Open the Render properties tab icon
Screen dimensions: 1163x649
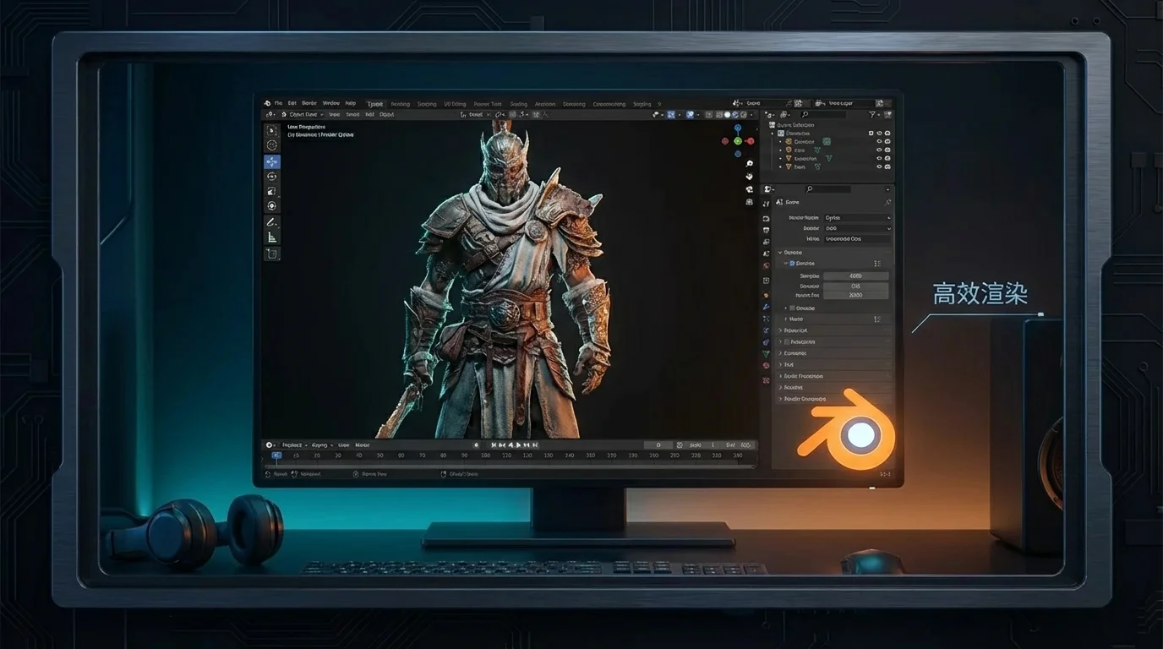point(766,218)
